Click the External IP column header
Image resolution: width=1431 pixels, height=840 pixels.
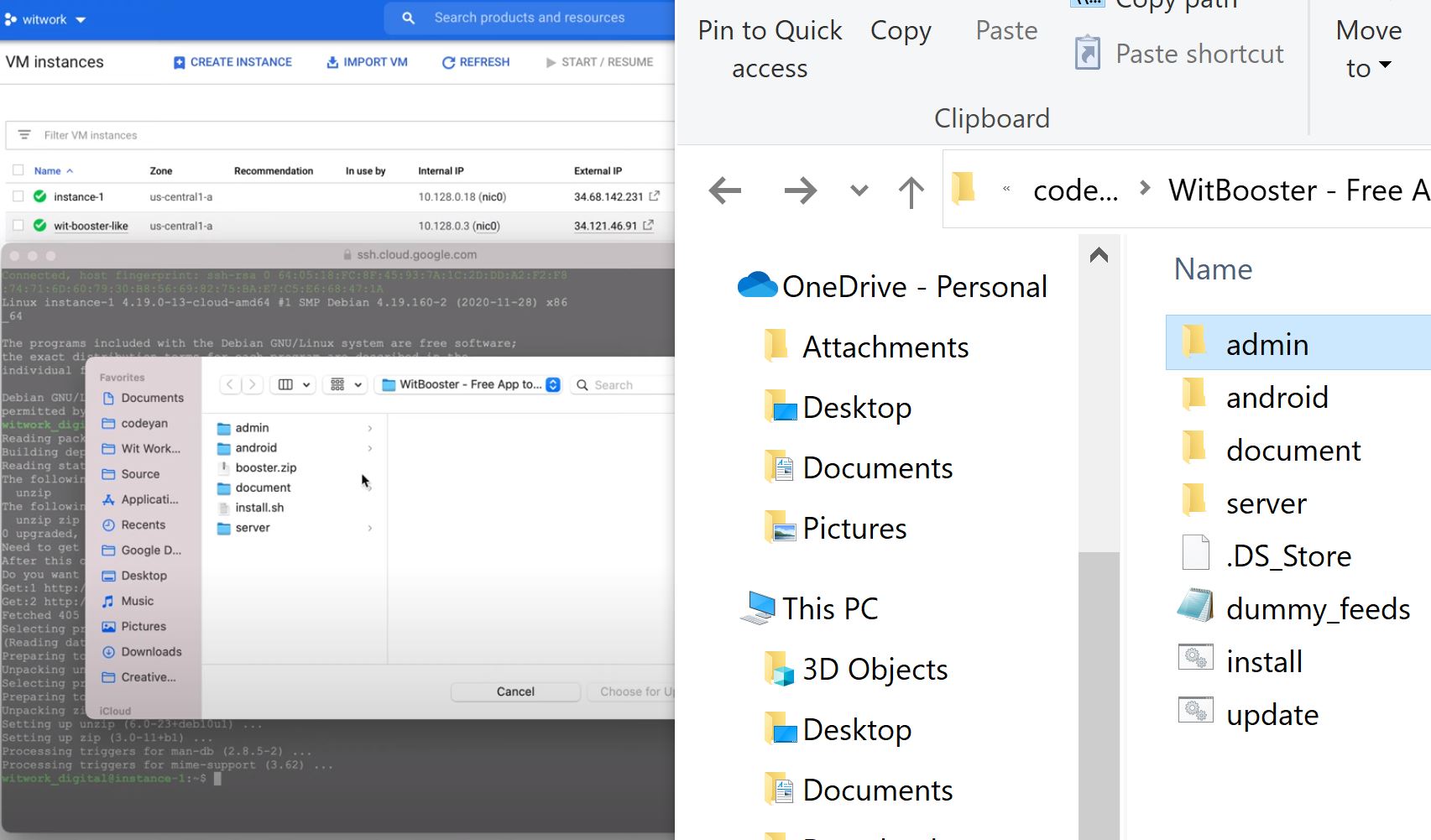[598, 171]
